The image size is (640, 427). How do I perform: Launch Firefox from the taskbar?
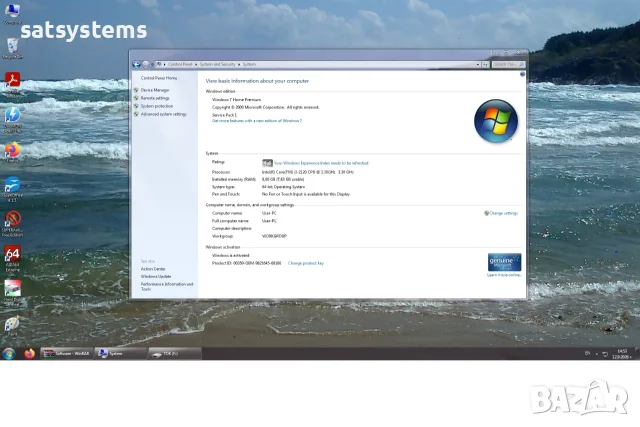click(x=29, y=354)
